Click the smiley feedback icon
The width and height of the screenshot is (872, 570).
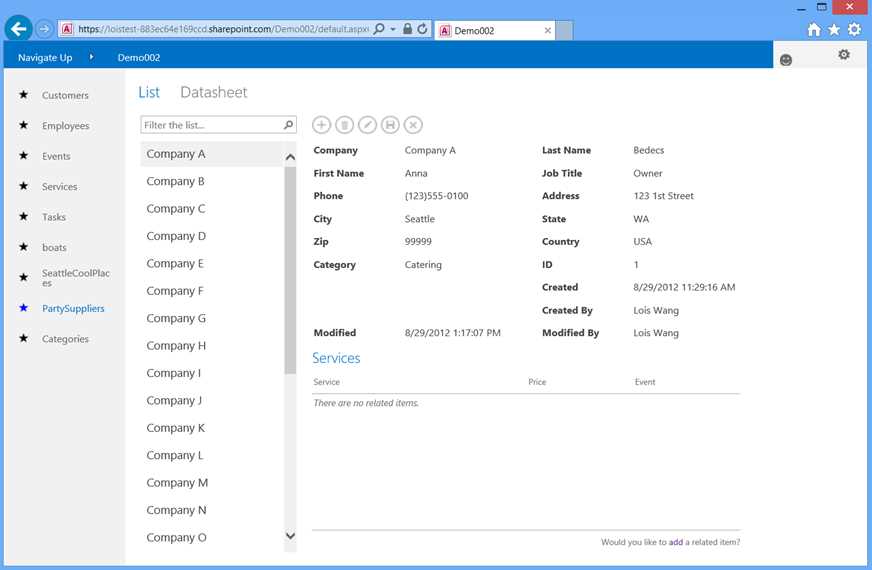[x=786, y=60]
